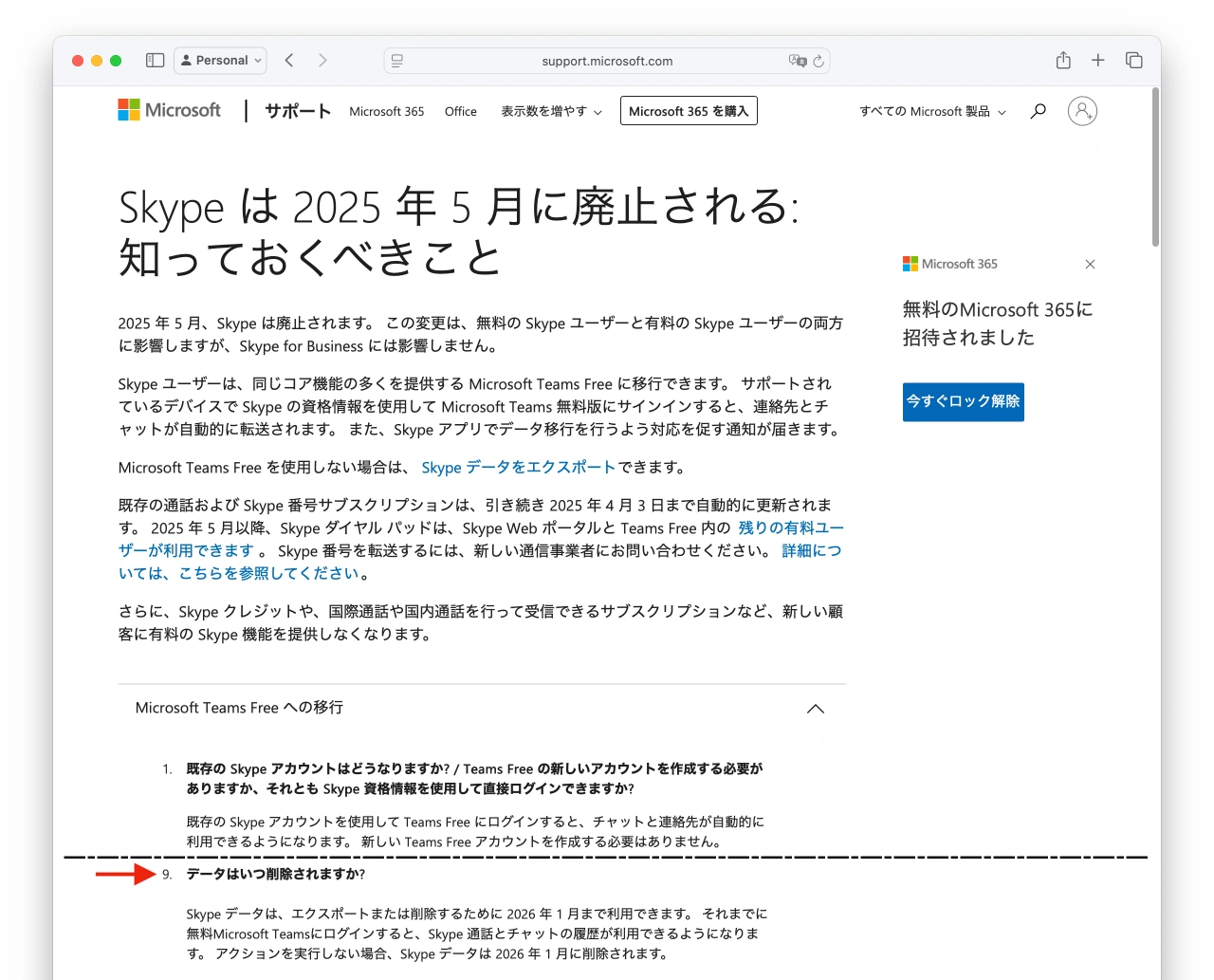Image resolution: width=1214 pixels, height=980 pixels.
Task: Expand すべての Microsoft 製品 dropdown
Action: tap(931, 111)
